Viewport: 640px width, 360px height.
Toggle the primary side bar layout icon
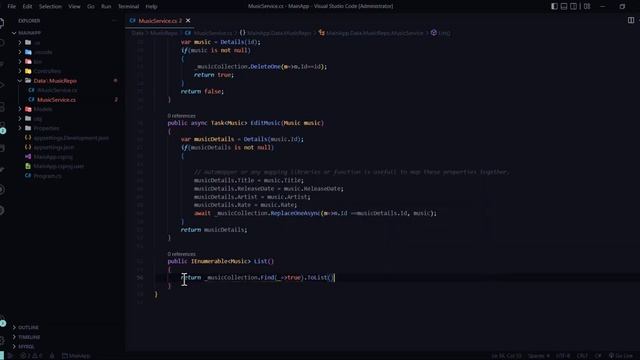[x=554, y=6]
